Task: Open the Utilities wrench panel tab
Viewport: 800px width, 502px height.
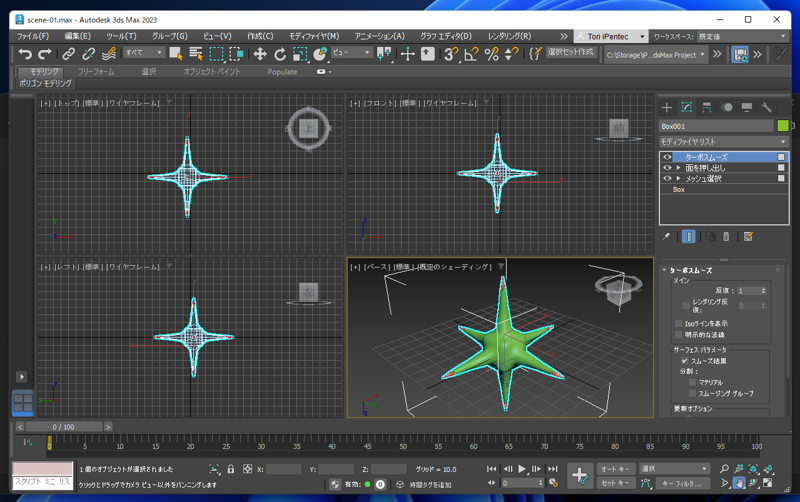Action: tap(766, 107)
